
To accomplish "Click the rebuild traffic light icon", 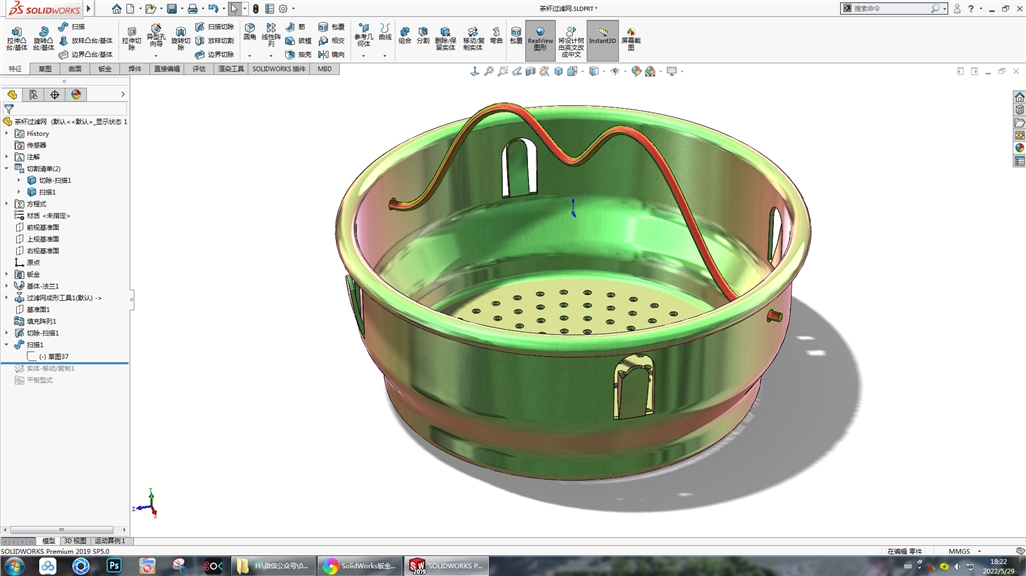I will 256,9.
